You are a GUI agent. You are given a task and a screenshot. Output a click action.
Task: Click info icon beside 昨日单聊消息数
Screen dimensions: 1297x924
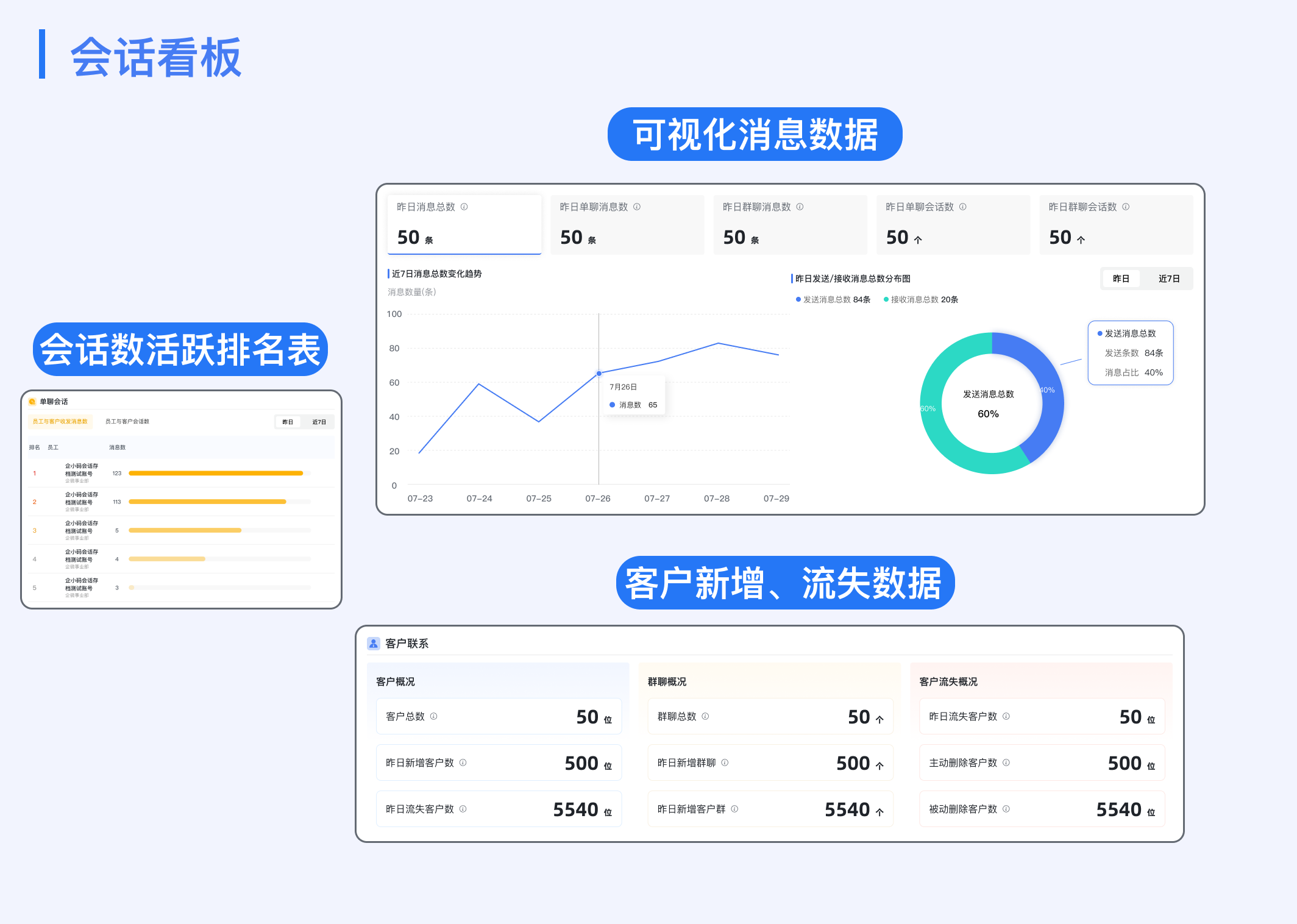click(636, 207)
